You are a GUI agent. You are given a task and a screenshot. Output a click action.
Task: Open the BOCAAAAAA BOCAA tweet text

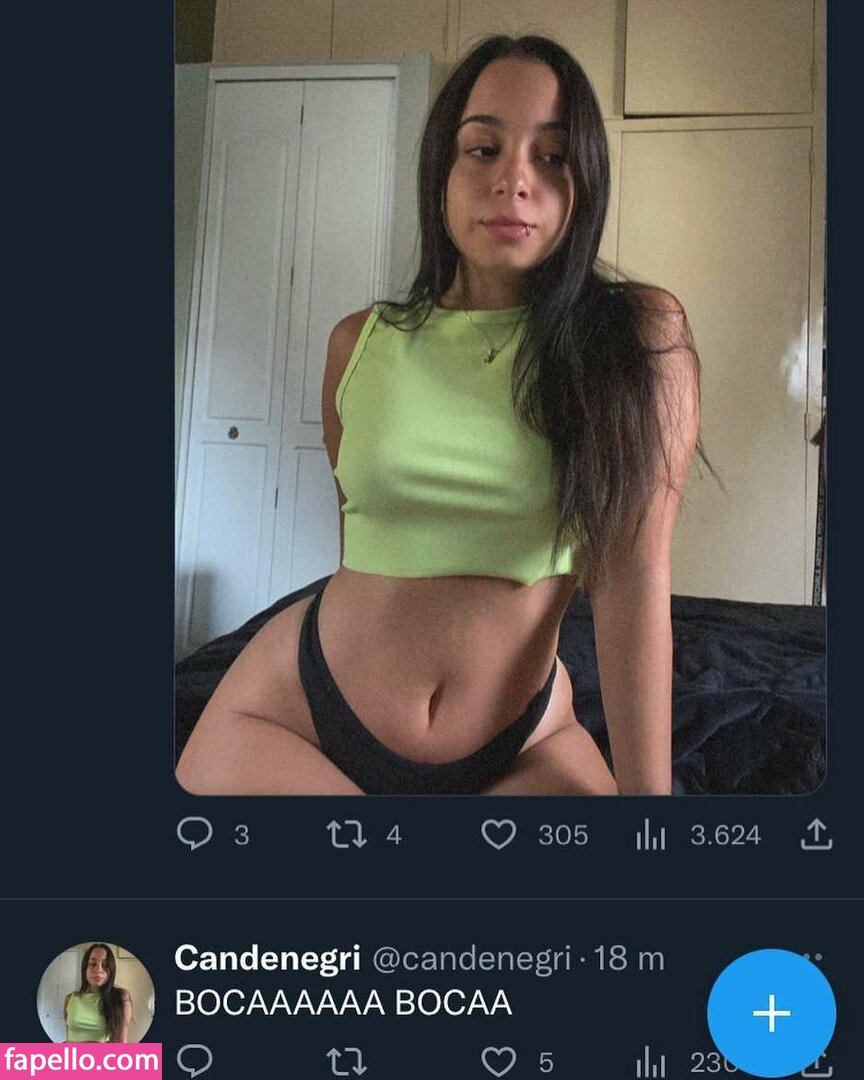pos(343,1002)
